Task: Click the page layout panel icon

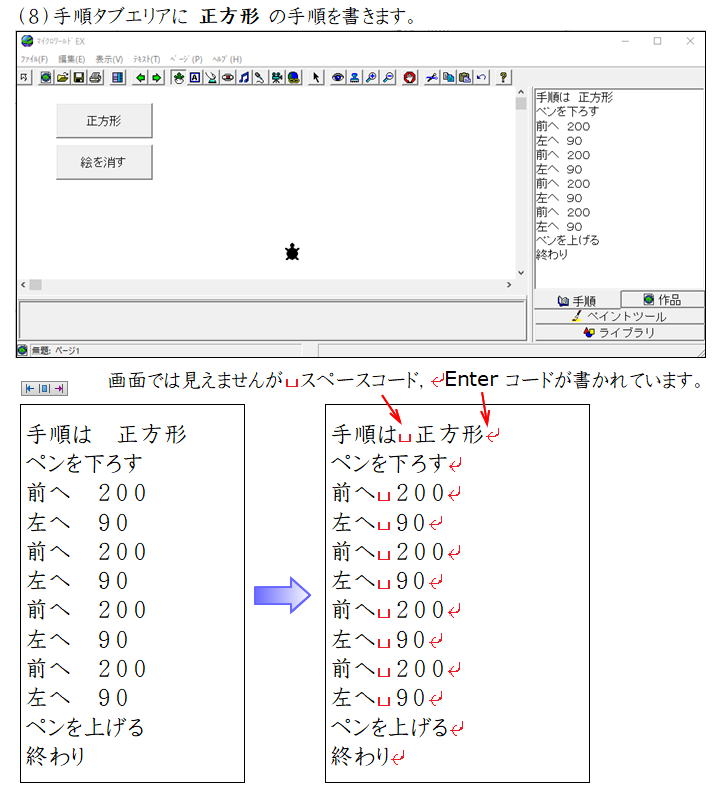Action: (118, 77)
